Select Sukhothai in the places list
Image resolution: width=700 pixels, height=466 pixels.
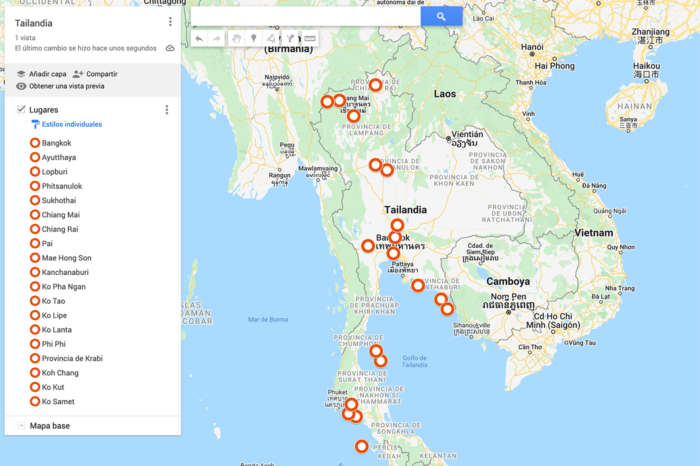(59, 200)
